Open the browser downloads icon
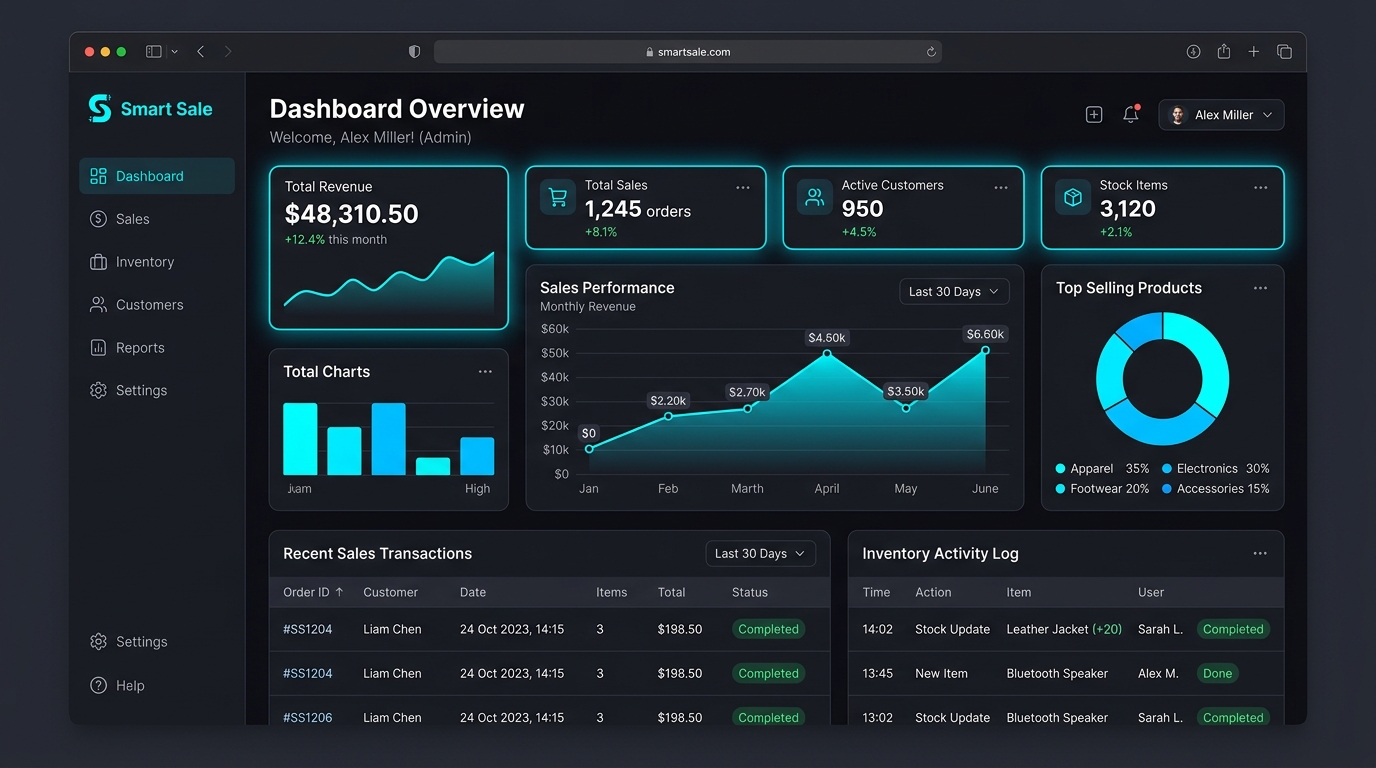The width and height of the screenshot is (1376, 768). click(1193, 52)
